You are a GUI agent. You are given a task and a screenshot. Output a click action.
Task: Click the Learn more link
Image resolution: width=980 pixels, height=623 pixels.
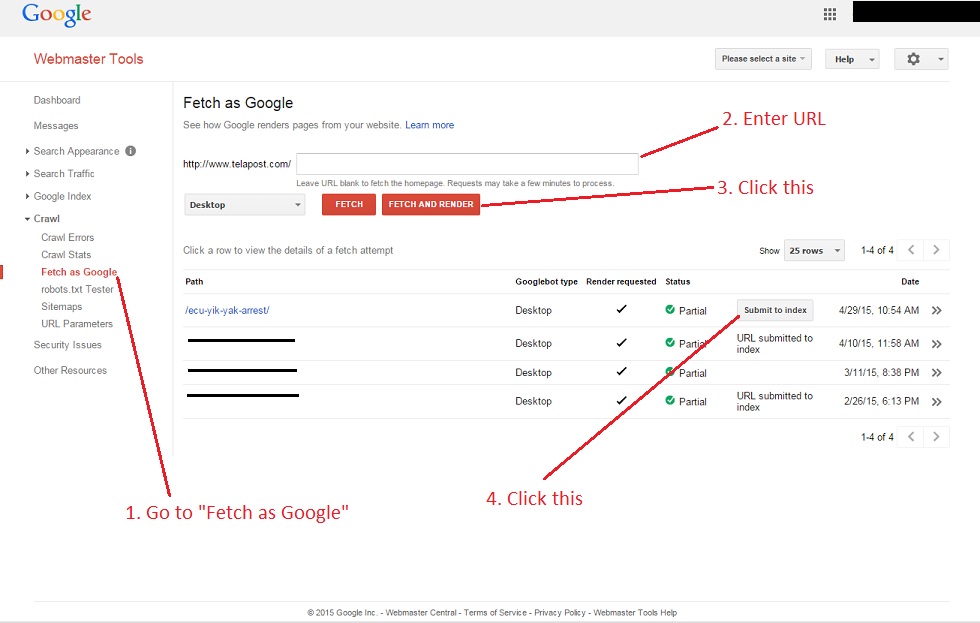[429, 125]
